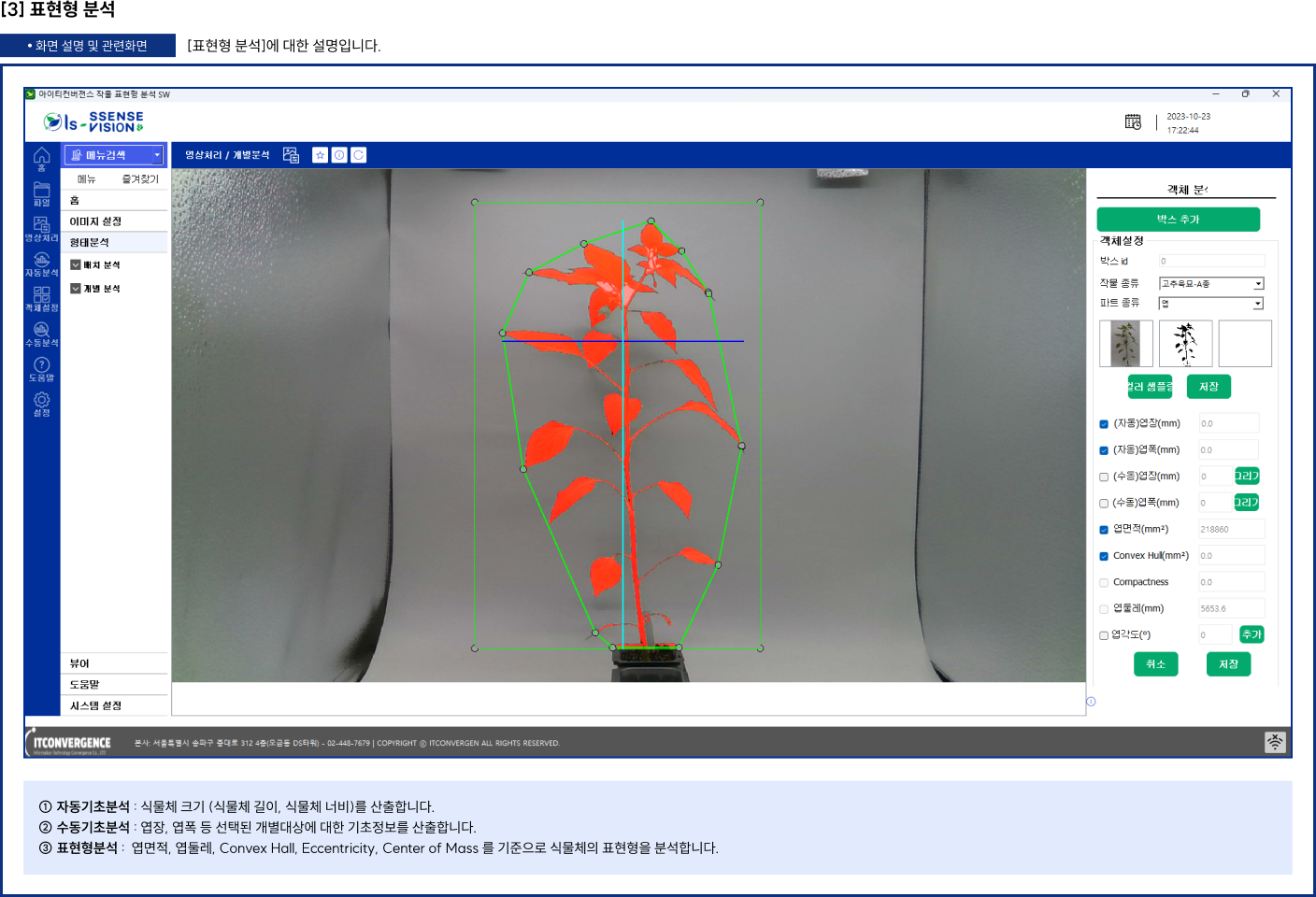Open the 작물 종류 dropdown
This screenshot has height=897, width=1316.
pos(1257,283)
